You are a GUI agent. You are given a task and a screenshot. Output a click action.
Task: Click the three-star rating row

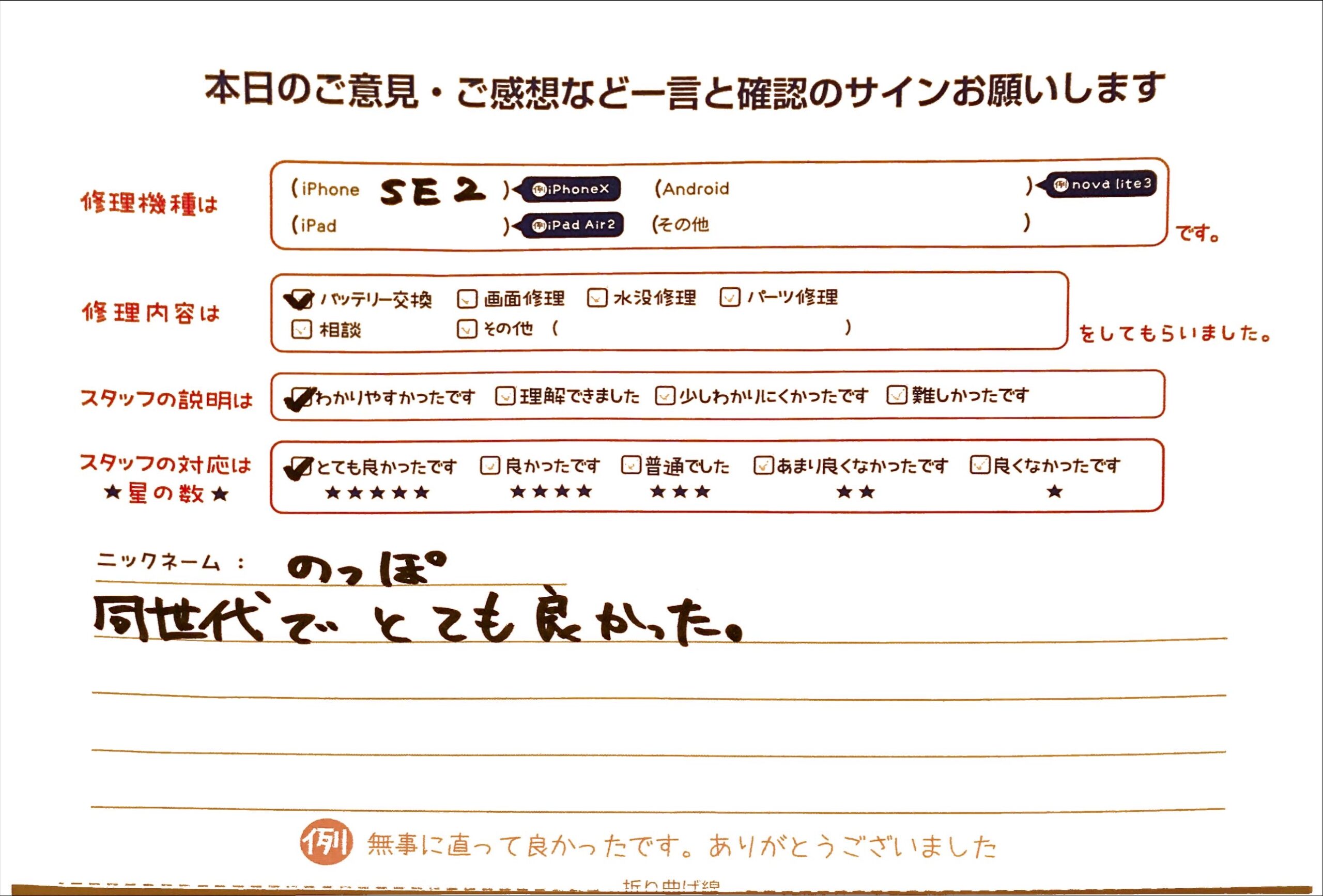tap(680, 491)
